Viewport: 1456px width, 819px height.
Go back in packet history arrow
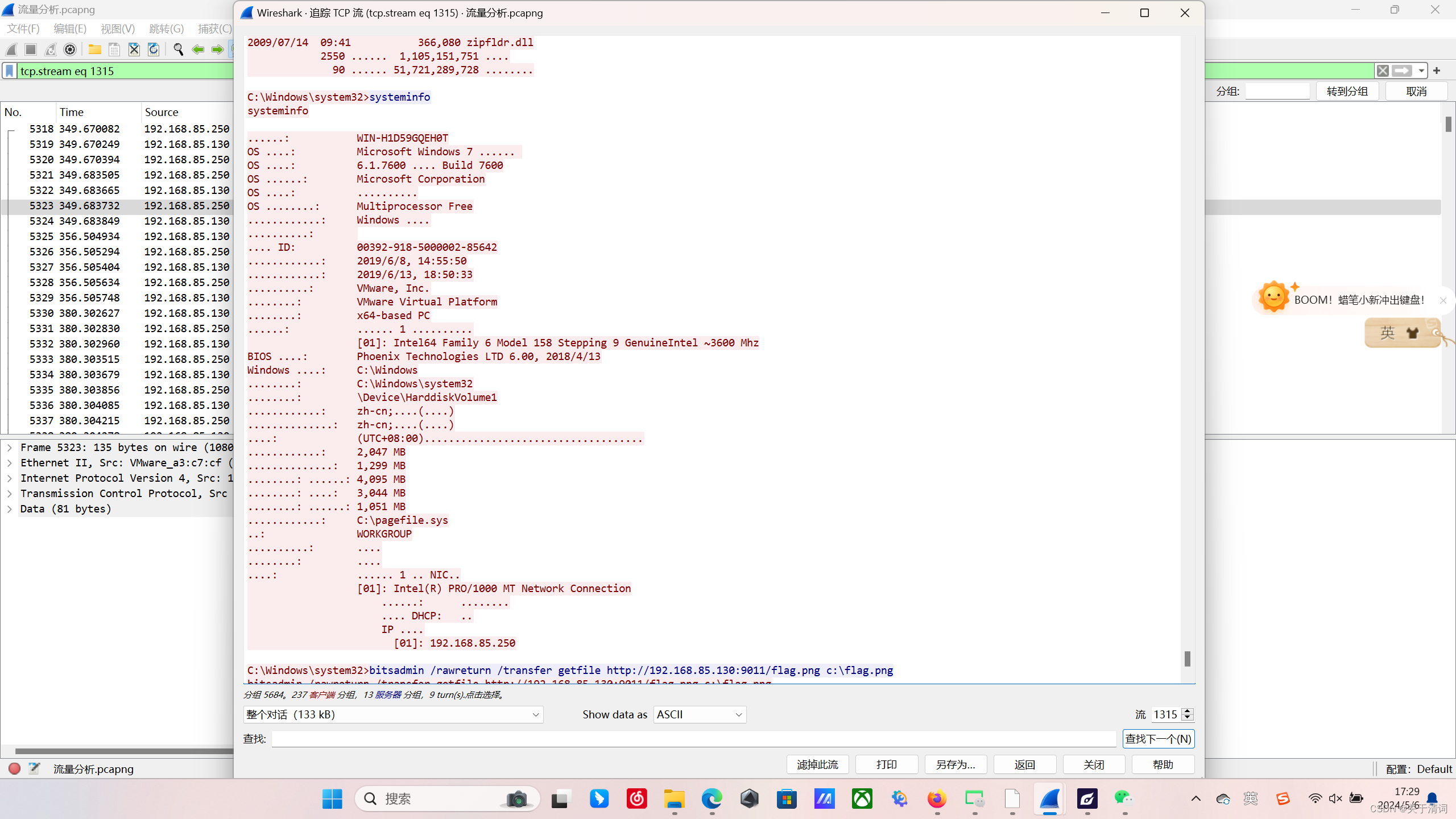(198, 50)
